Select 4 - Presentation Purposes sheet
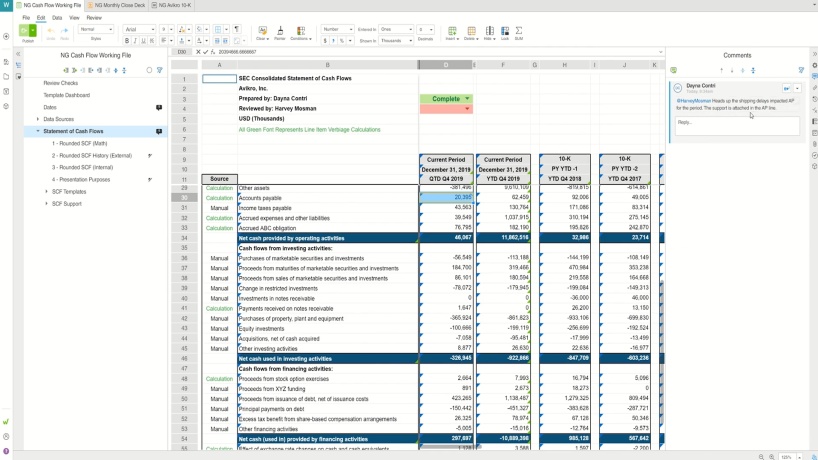 tap(81, 179)
